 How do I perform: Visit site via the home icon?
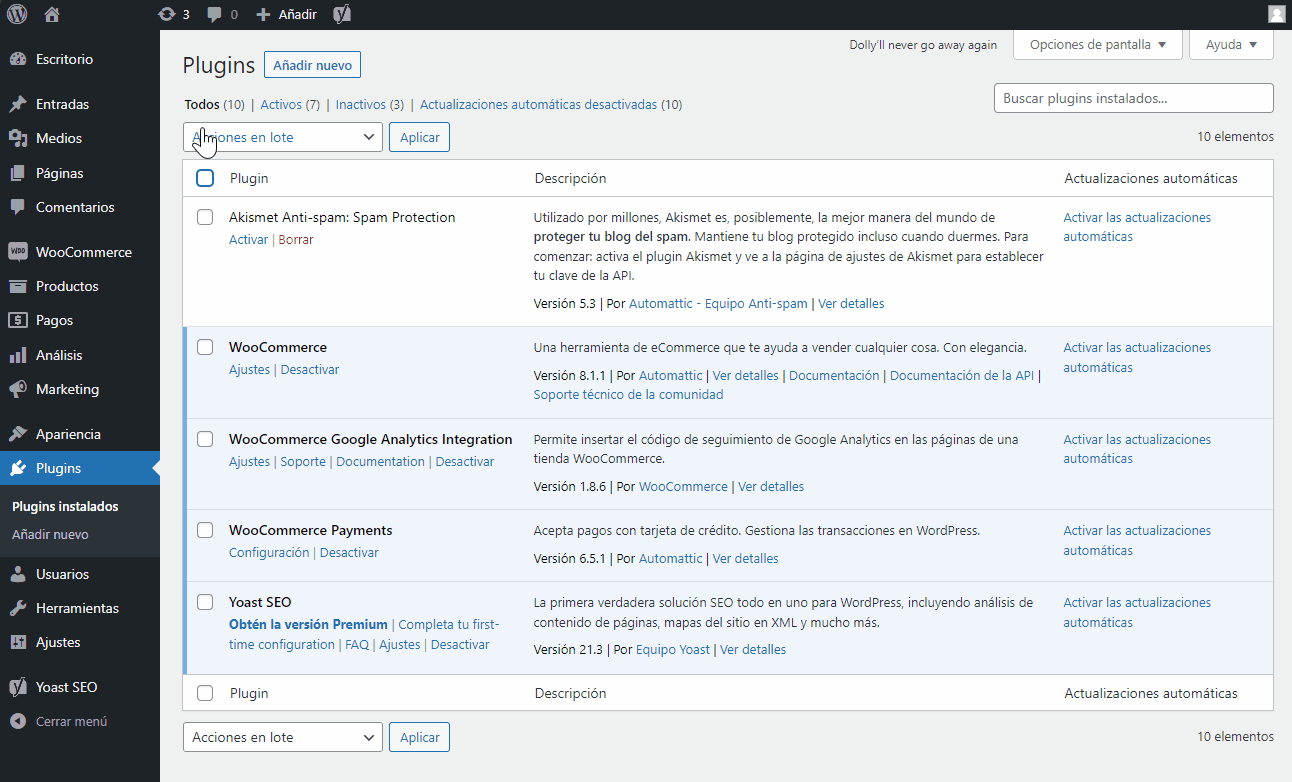click(52, 15)
